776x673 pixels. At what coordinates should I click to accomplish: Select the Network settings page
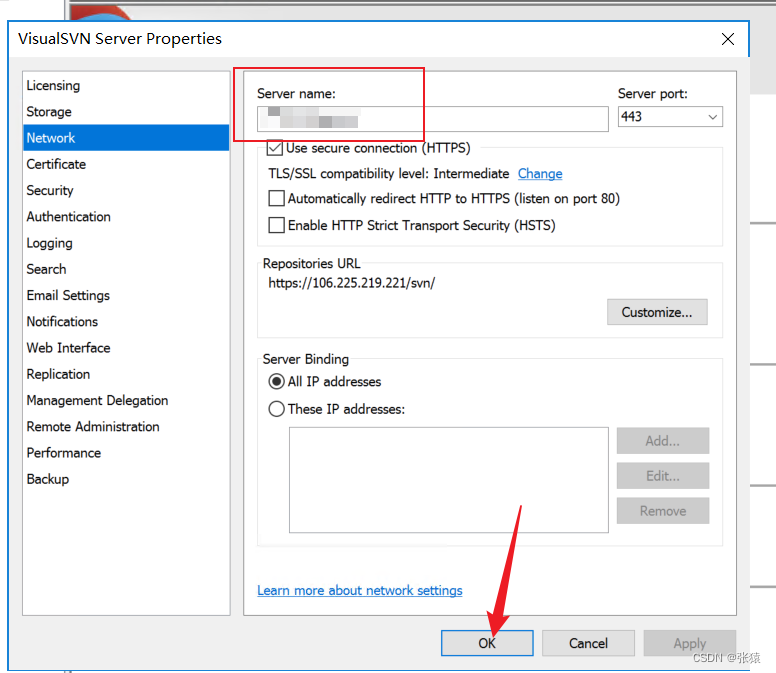pos(126,138)
